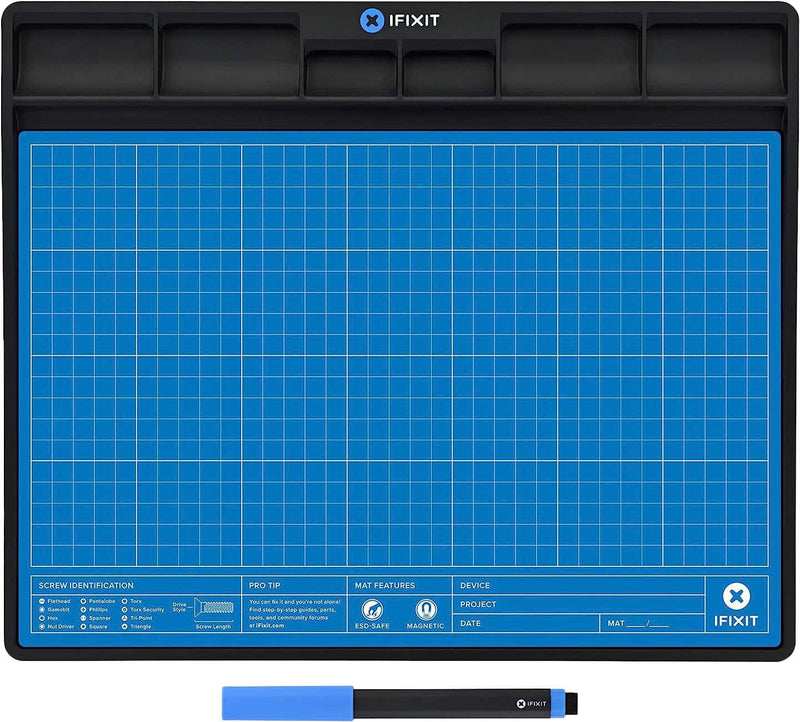Screen dimensions: 800x722
Task: Click the DEVICE field on the mat
Action: tap(578, 585)
